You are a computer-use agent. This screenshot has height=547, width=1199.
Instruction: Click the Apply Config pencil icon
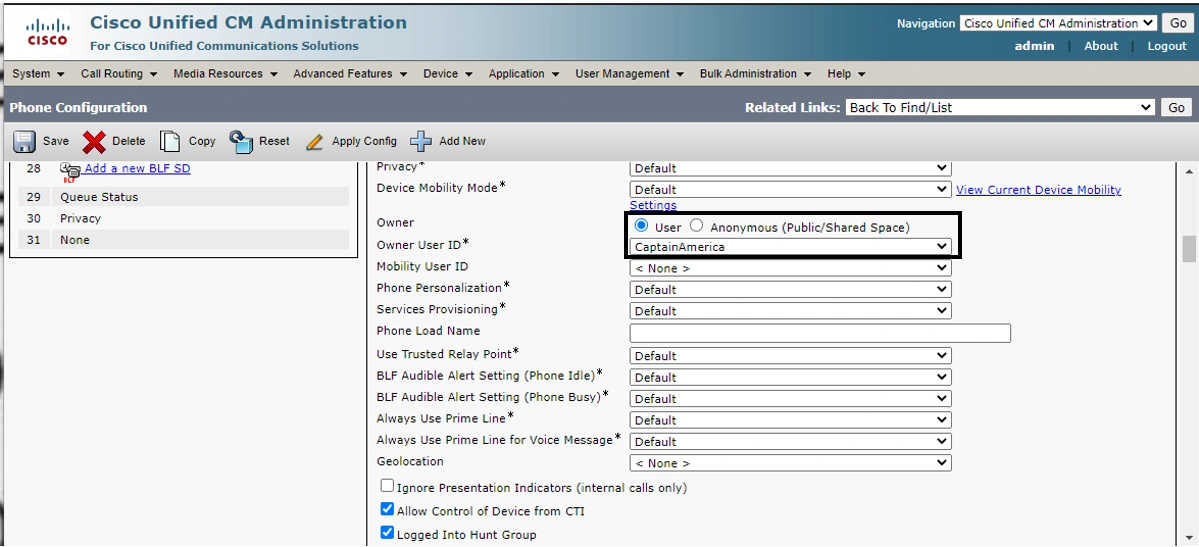[314, 142]
